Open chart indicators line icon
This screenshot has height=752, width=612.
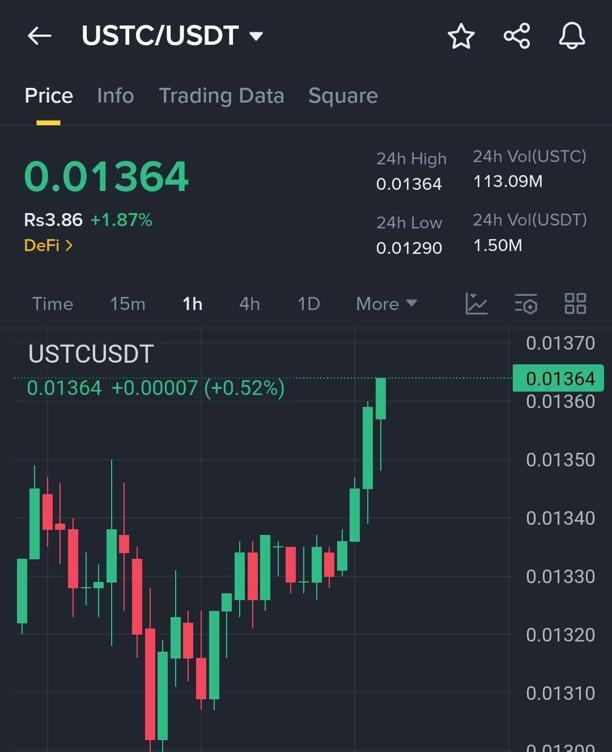coord(477,304)
